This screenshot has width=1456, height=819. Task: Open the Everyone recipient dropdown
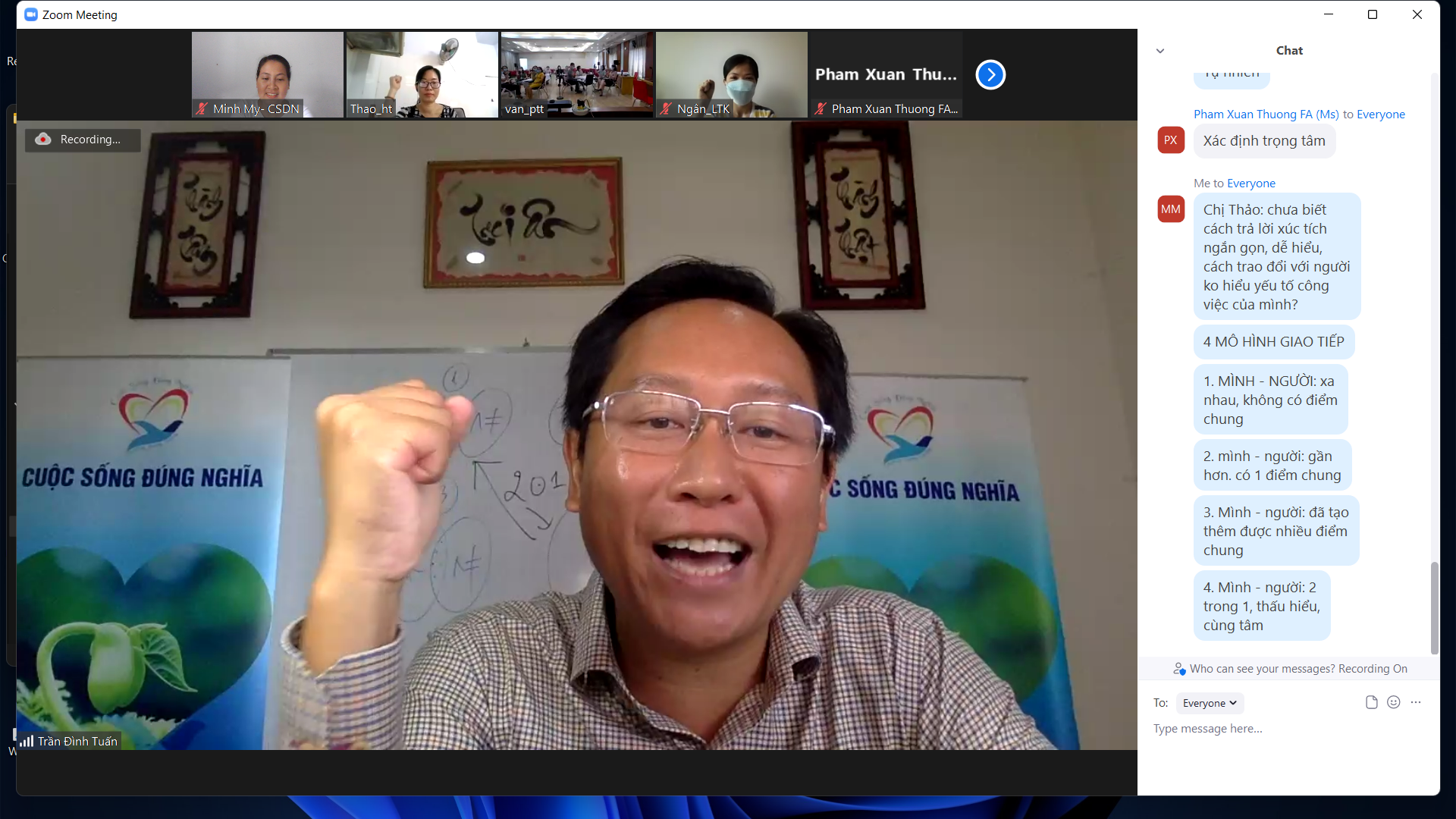1210,703
